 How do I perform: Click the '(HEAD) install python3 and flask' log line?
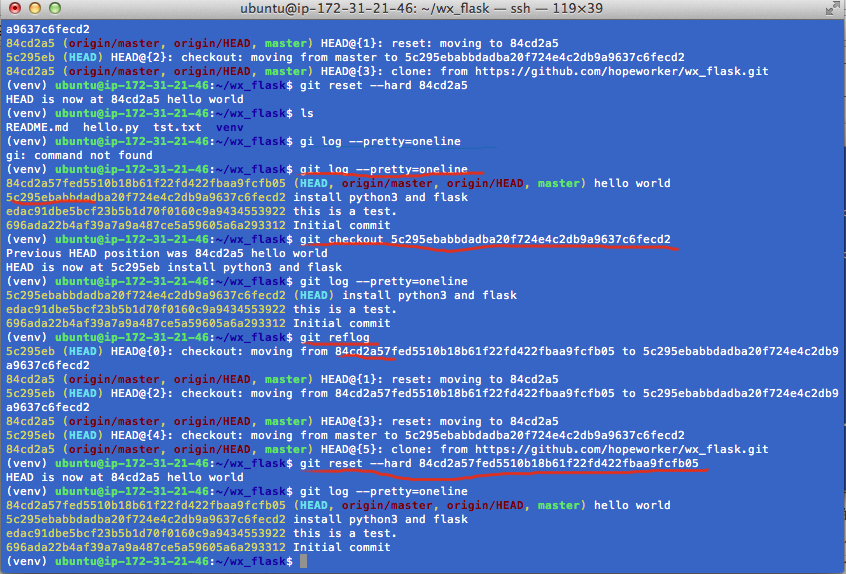click(x=262, y=295)
